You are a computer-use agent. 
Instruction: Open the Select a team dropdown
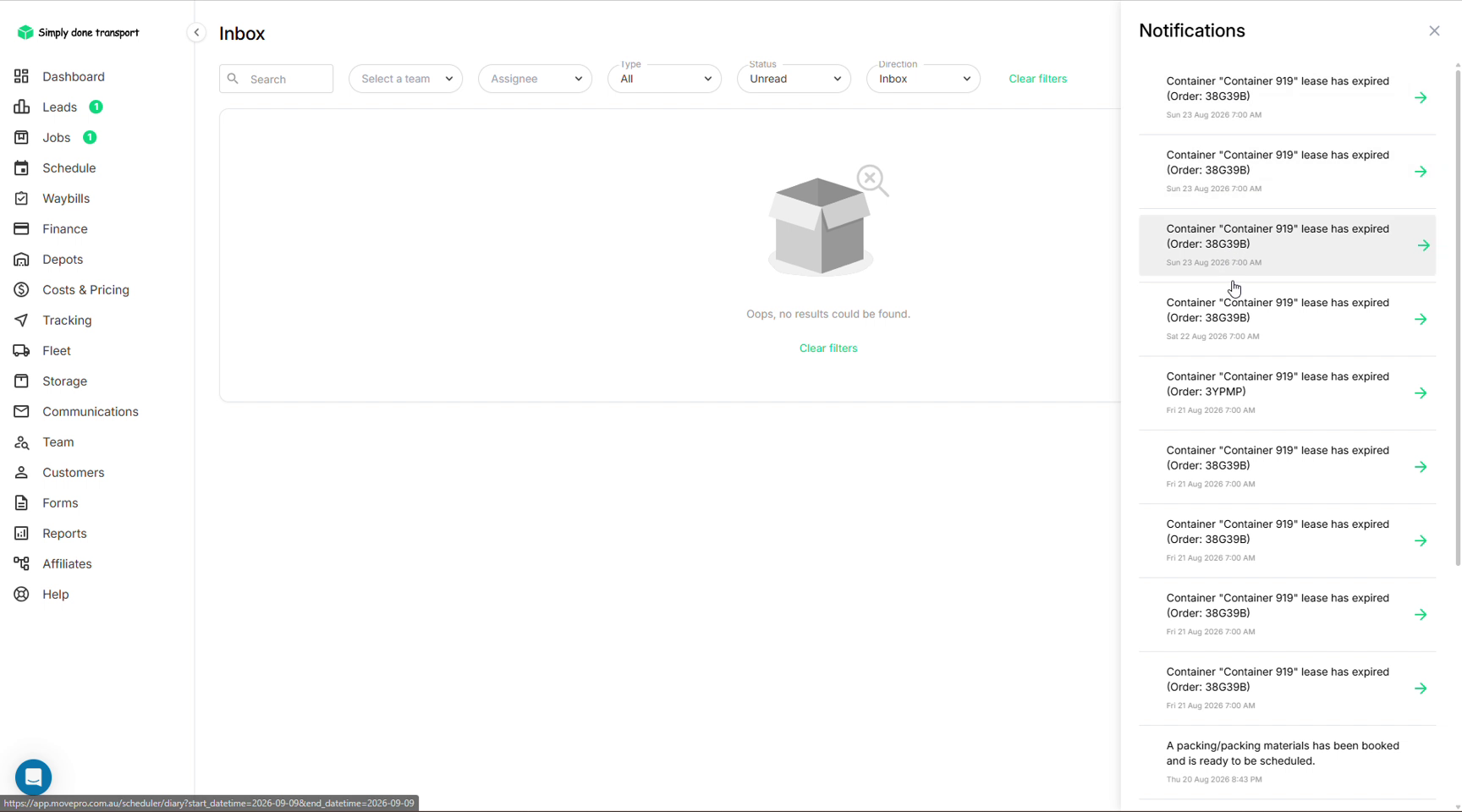click(x=405, y=79)
